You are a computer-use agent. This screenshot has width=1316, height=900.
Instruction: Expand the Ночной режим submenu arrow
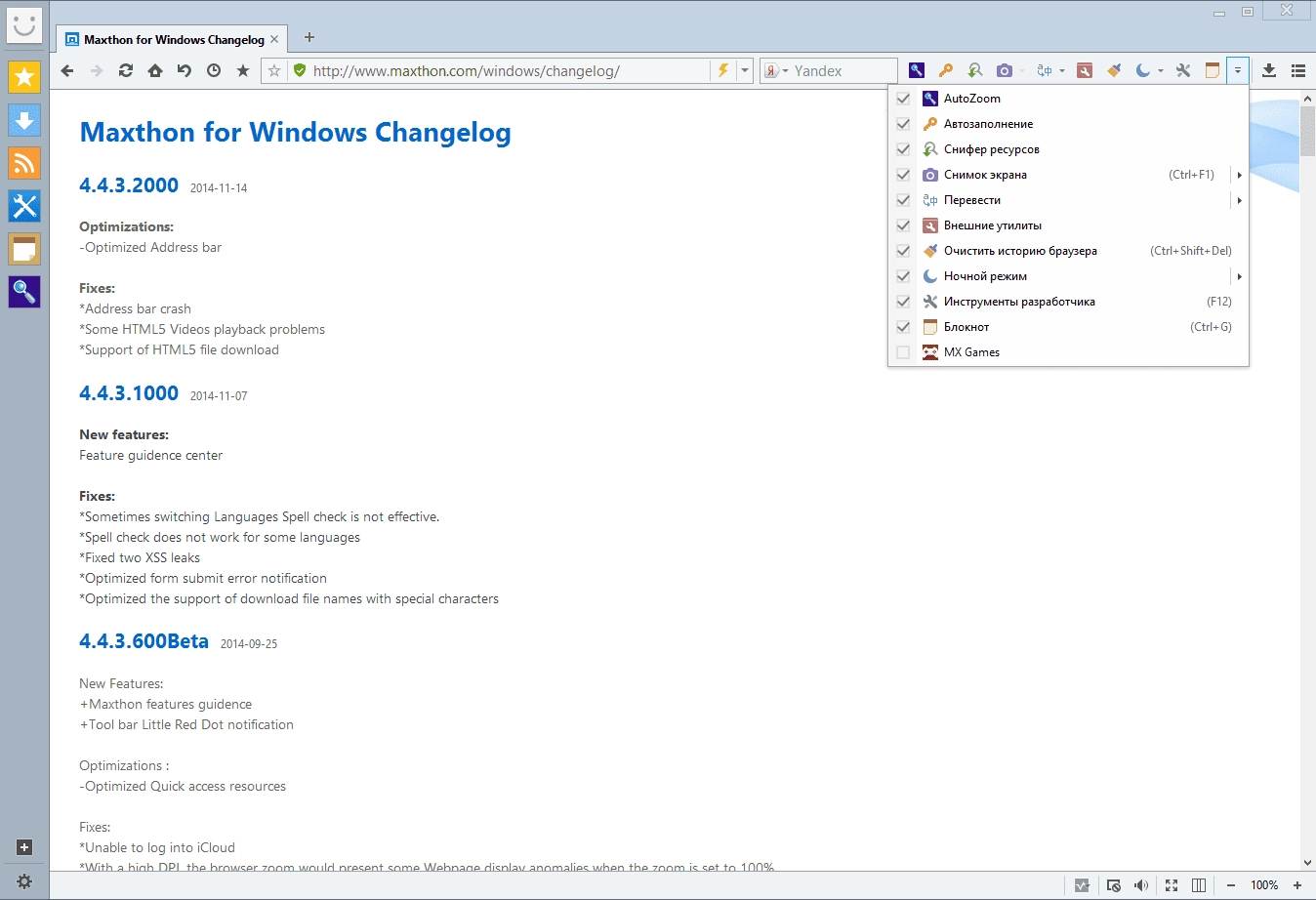(1239, 276)
